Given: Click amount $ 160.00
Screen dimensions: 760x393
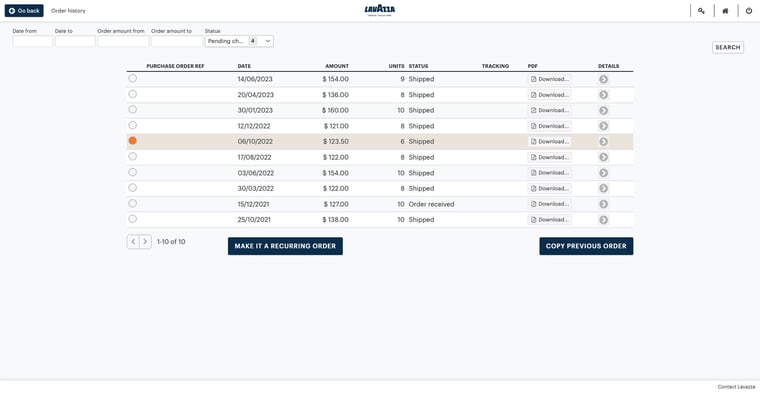Looking at the screenshot, I should [x=335, y=110].
